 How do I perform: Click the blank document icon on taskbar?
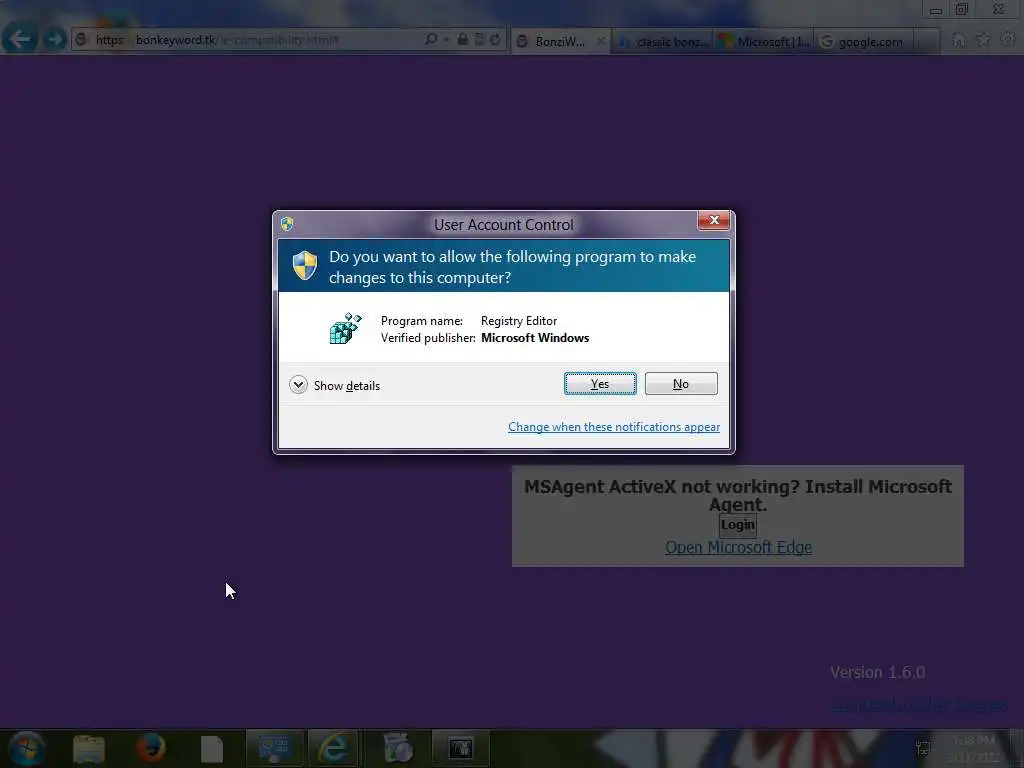tap(211, 749)
